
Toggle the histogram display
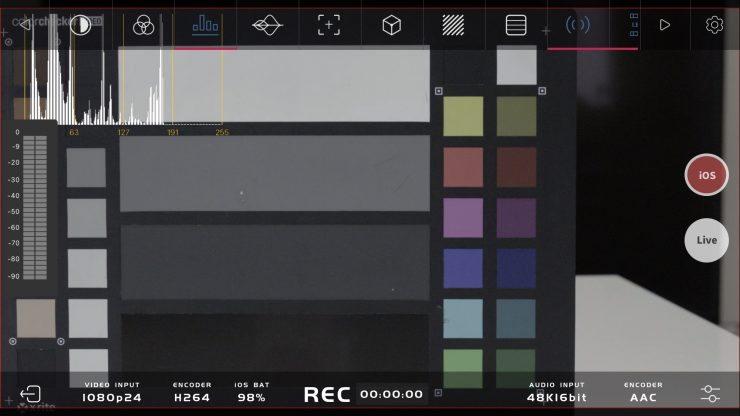205,25
